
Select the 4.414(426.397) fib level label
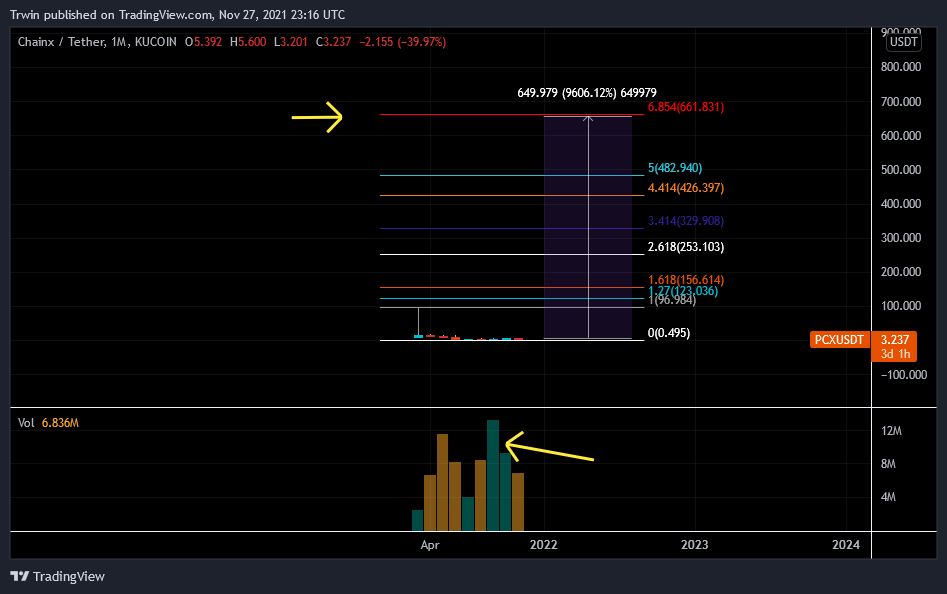coord(685,188)
